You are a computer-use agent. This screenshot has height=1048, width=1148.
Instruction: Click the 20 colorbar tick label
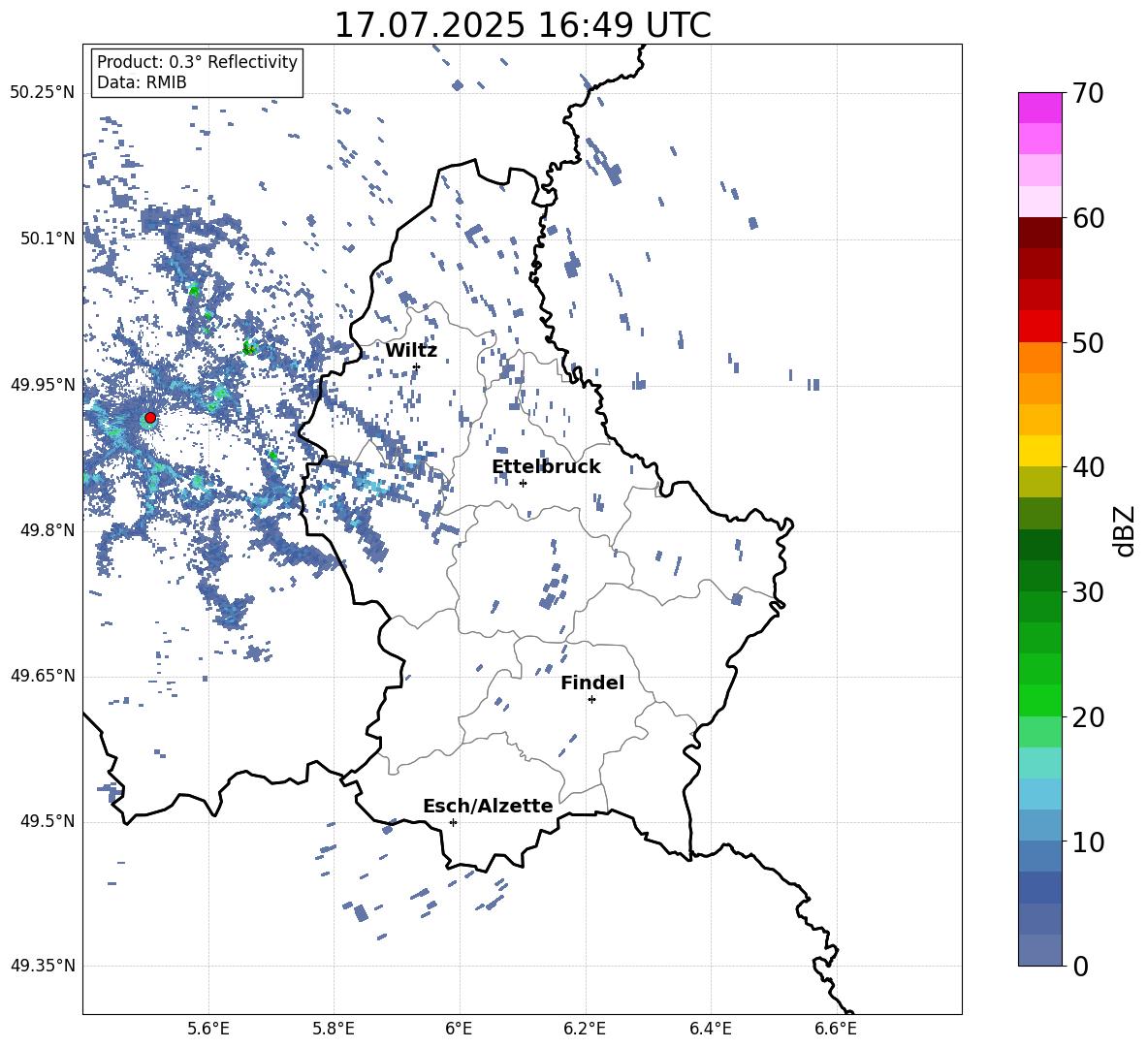pyautogui.click(x=1088, y=716)
